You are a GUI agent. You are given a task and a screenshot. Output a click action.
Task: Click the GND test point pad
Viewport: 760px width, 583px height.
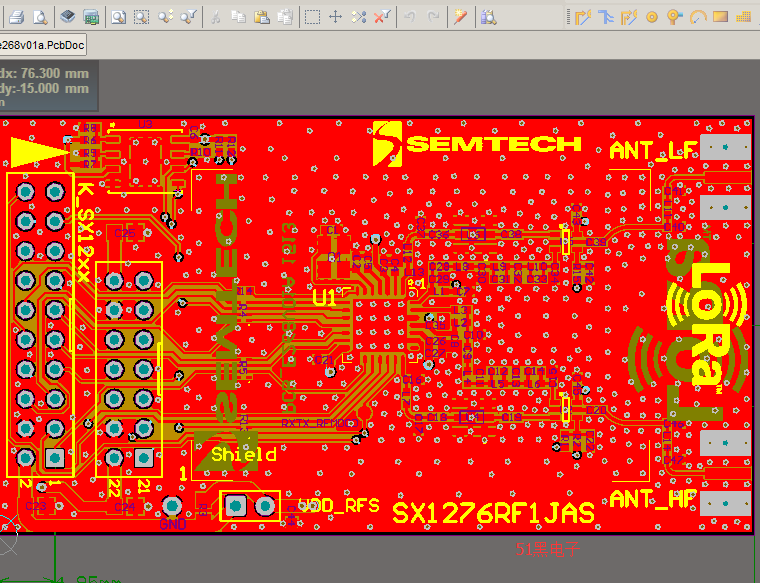pyautogui.click(x=172, y=506)
